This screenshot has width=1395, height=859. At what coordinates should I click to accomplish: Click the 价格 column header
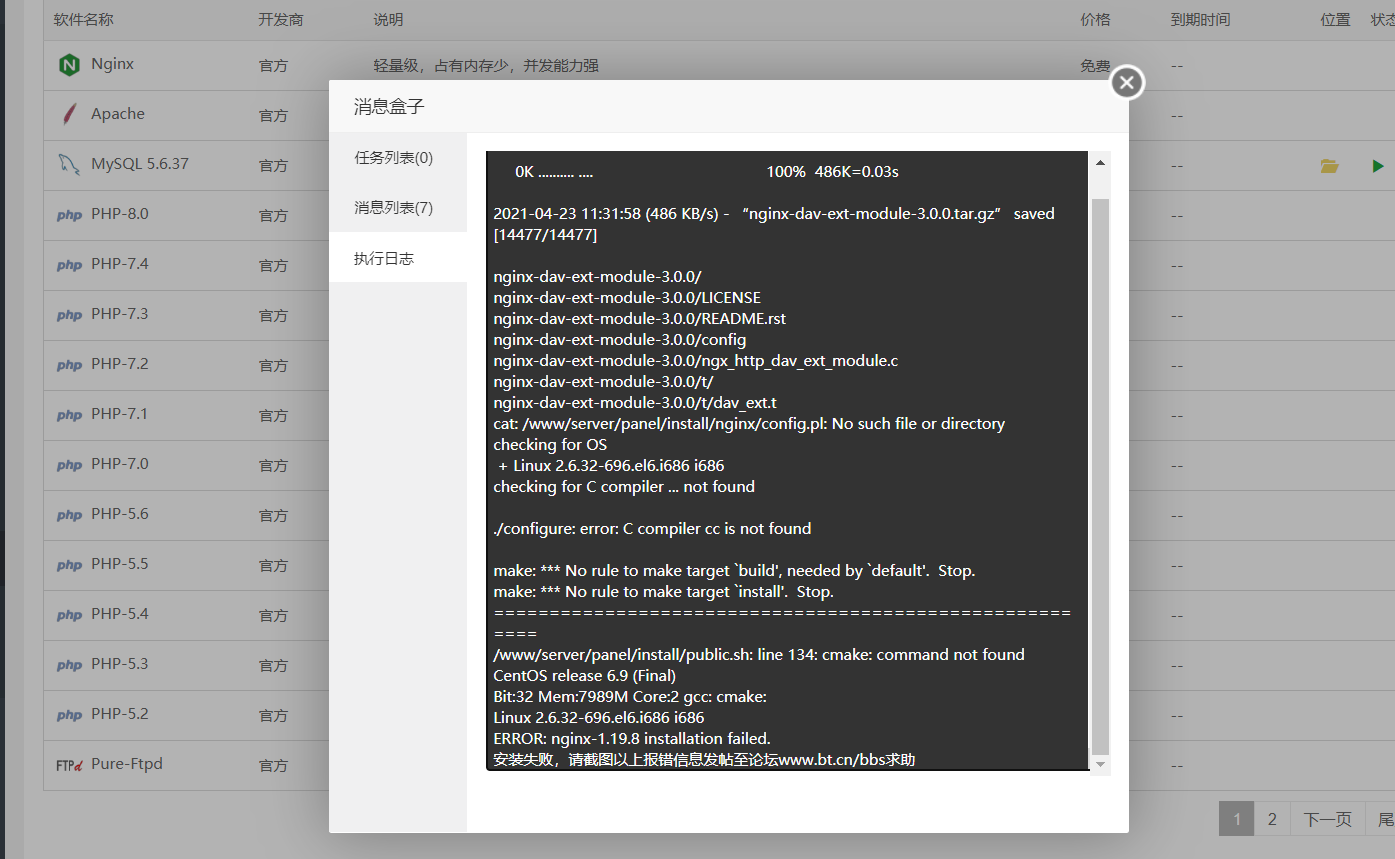1095,20
